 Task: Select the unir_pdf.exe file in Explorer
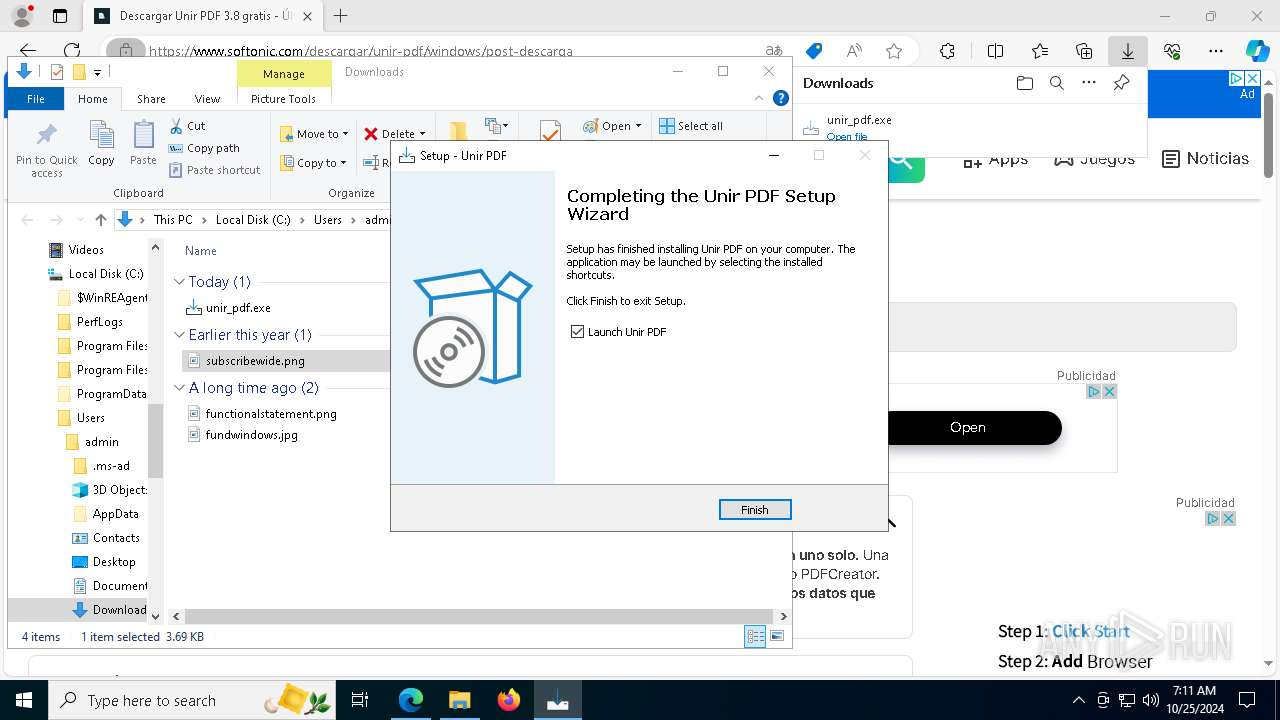(x=238, y=308)
